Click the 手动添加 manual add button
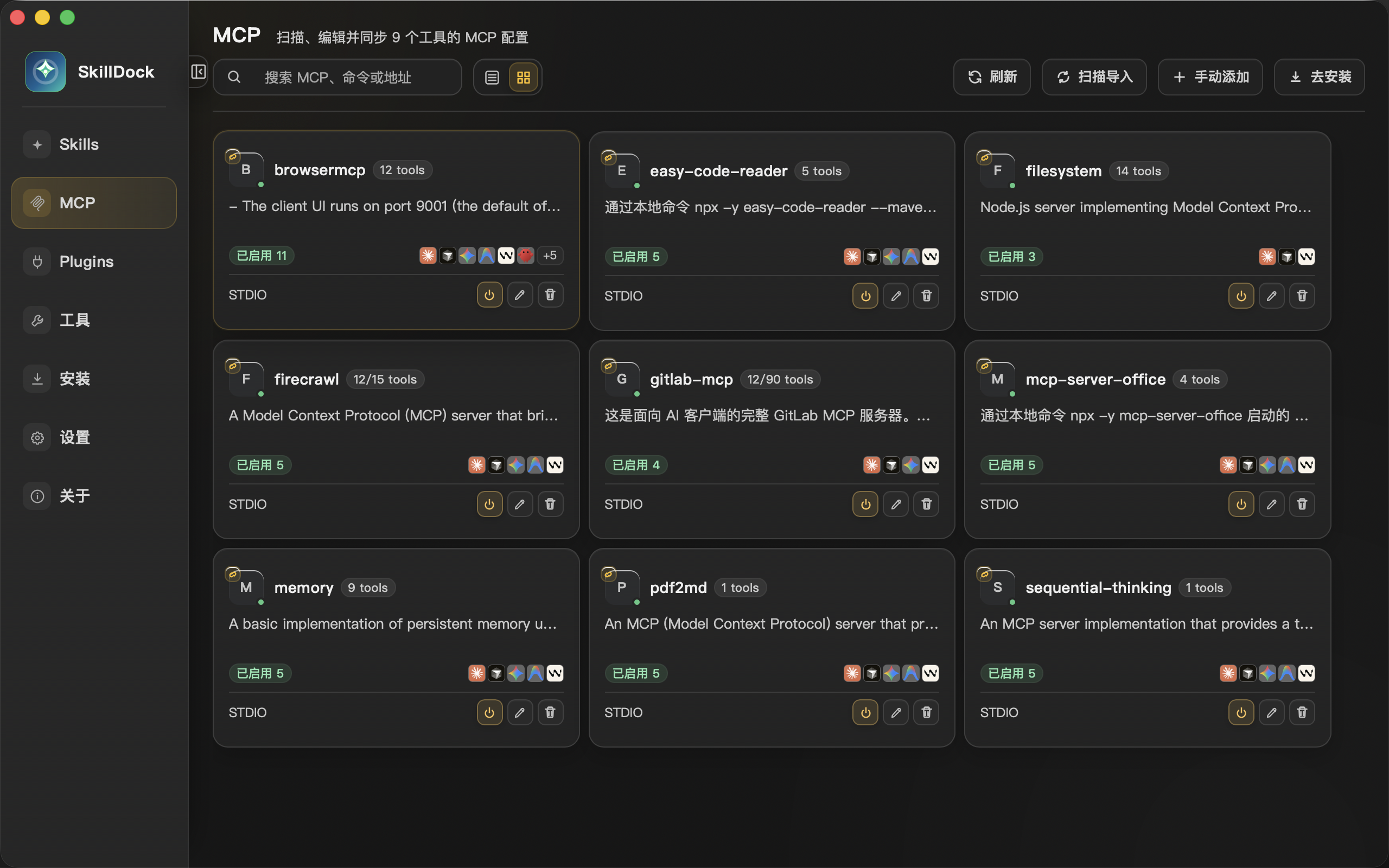The image size is (1389, 868). pos(1210,77)
